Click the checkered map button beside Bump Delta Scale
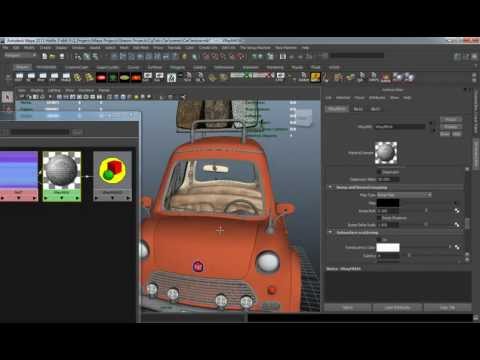 click(457, 225)
